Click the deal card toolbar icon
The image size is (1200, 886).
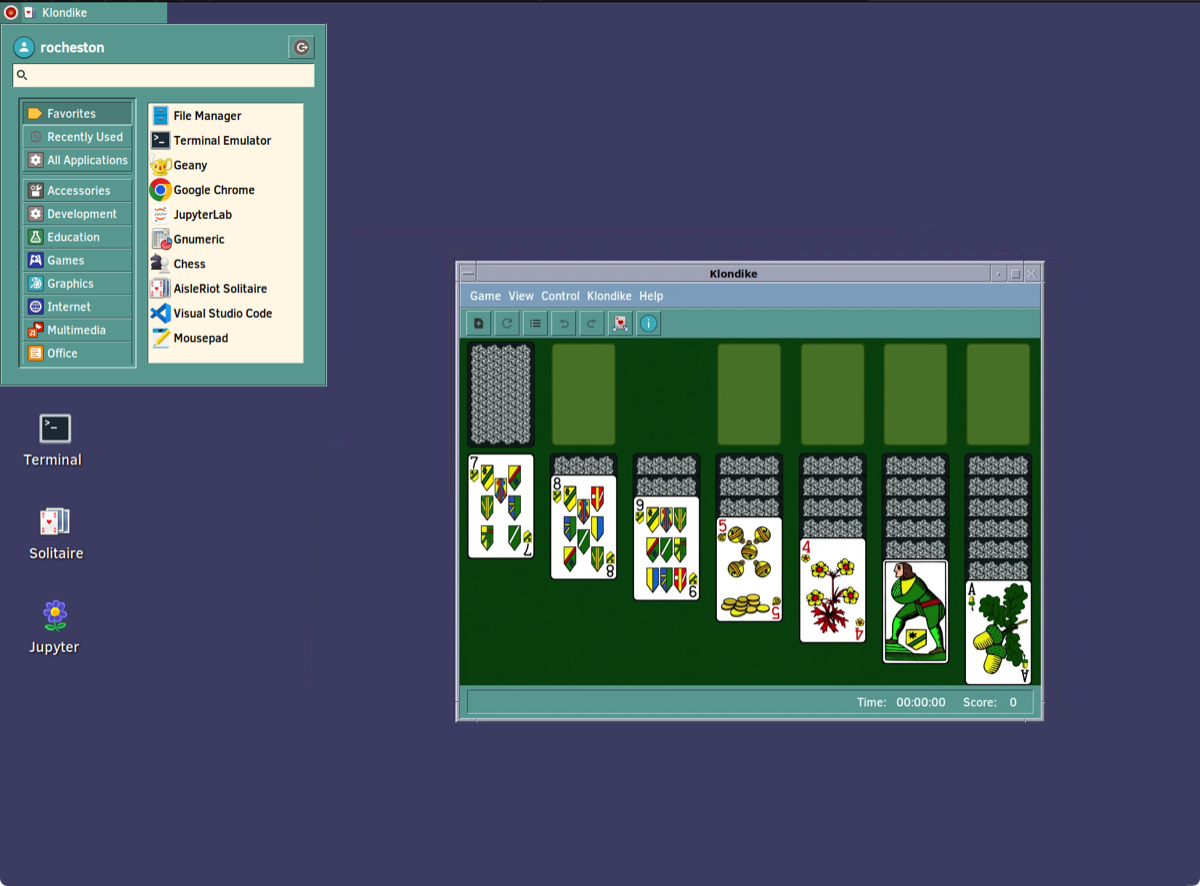[x=620, y=323]
